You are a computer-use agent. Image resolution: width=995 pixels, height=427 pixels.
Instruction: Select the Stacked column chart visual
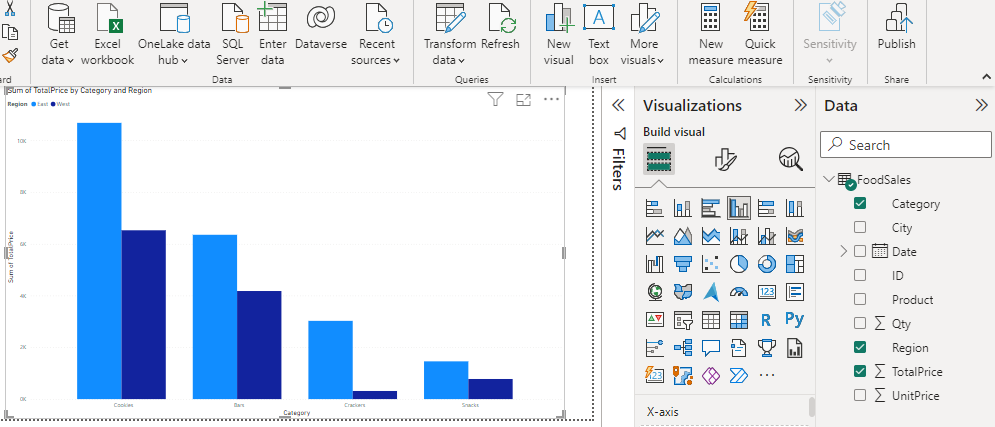pyautogui.click(x=682, y=207)
